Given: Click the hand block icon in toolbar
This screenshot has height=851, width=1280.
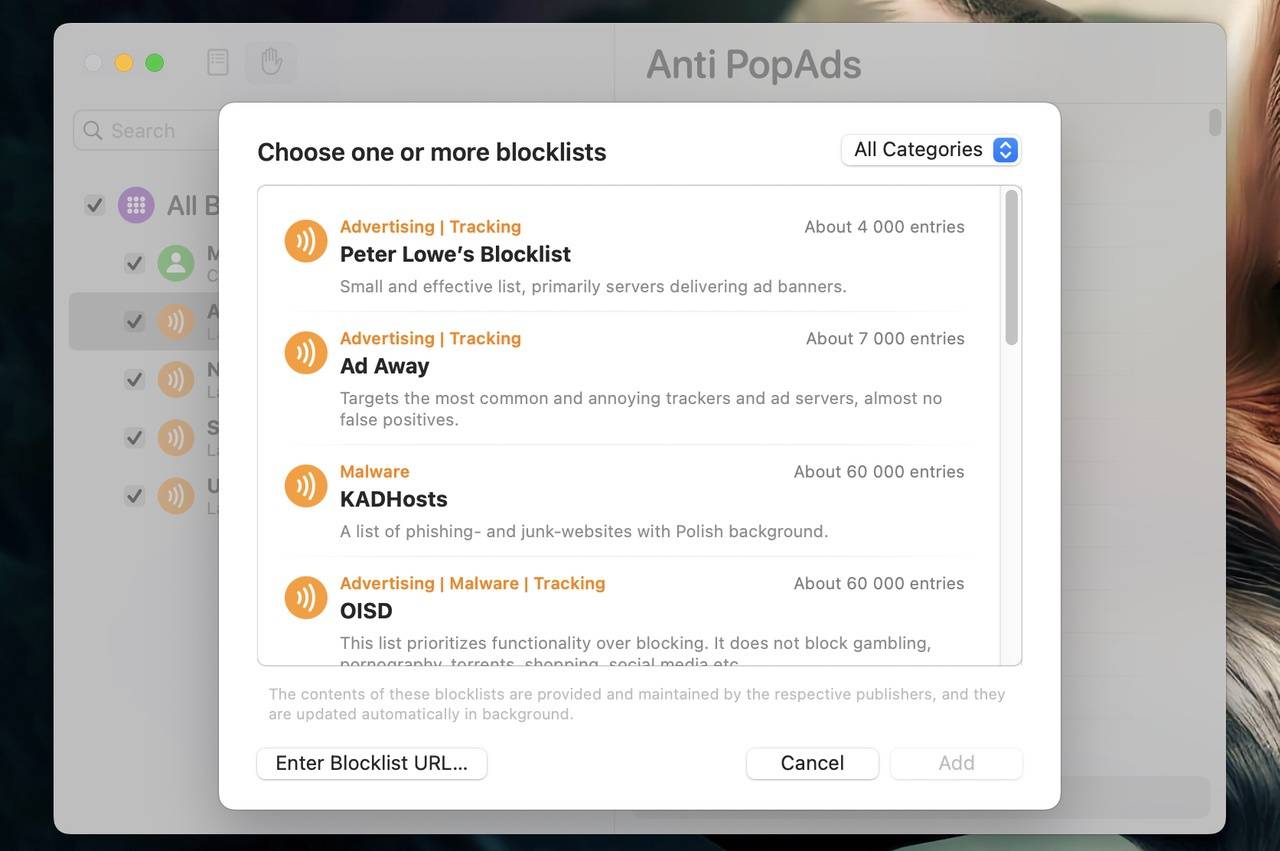Looking at the screenshot, I should (271, 63).
